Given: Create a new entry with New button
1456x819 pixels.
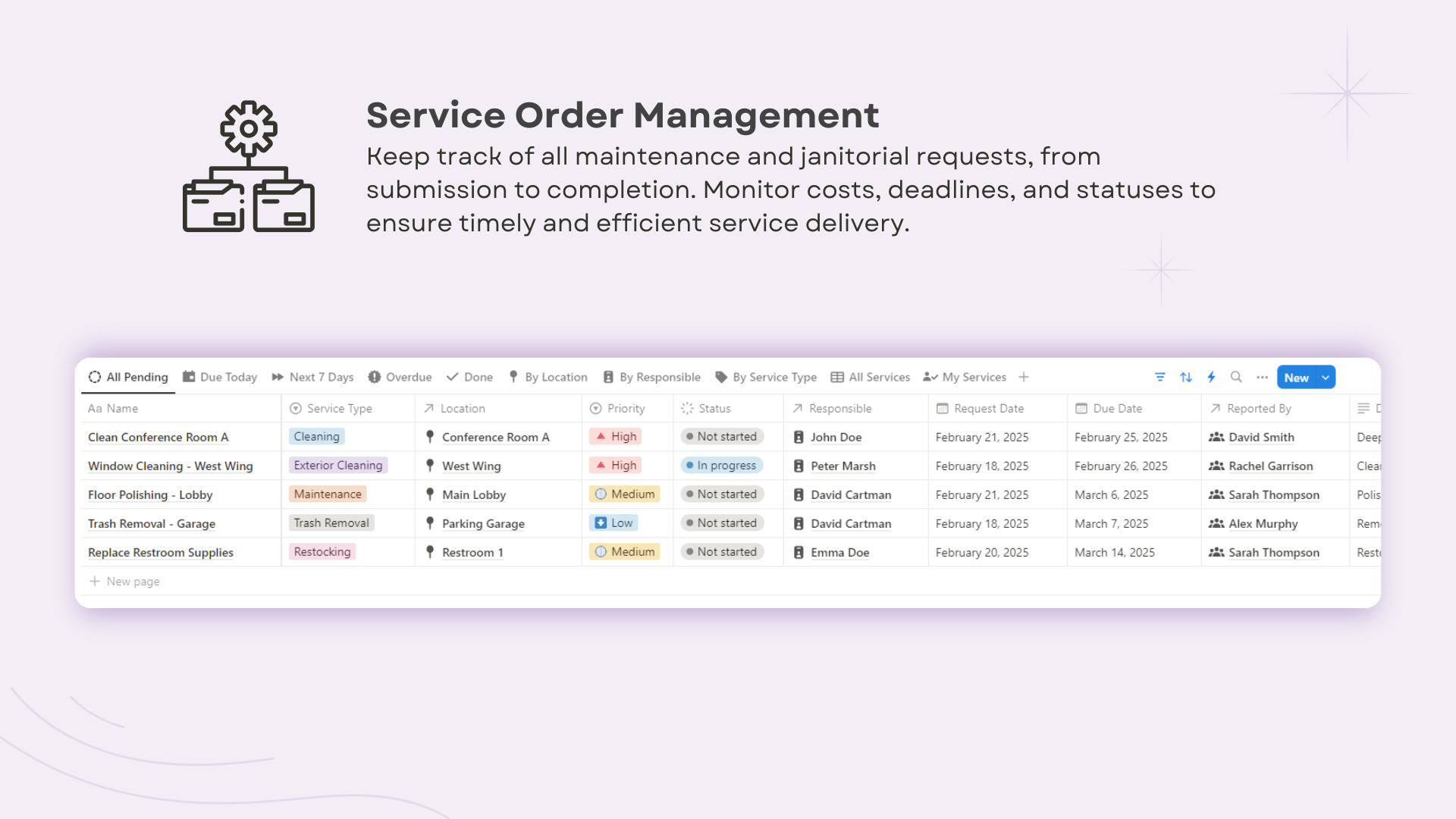Looking at the screenshot, I should 1297,377.
